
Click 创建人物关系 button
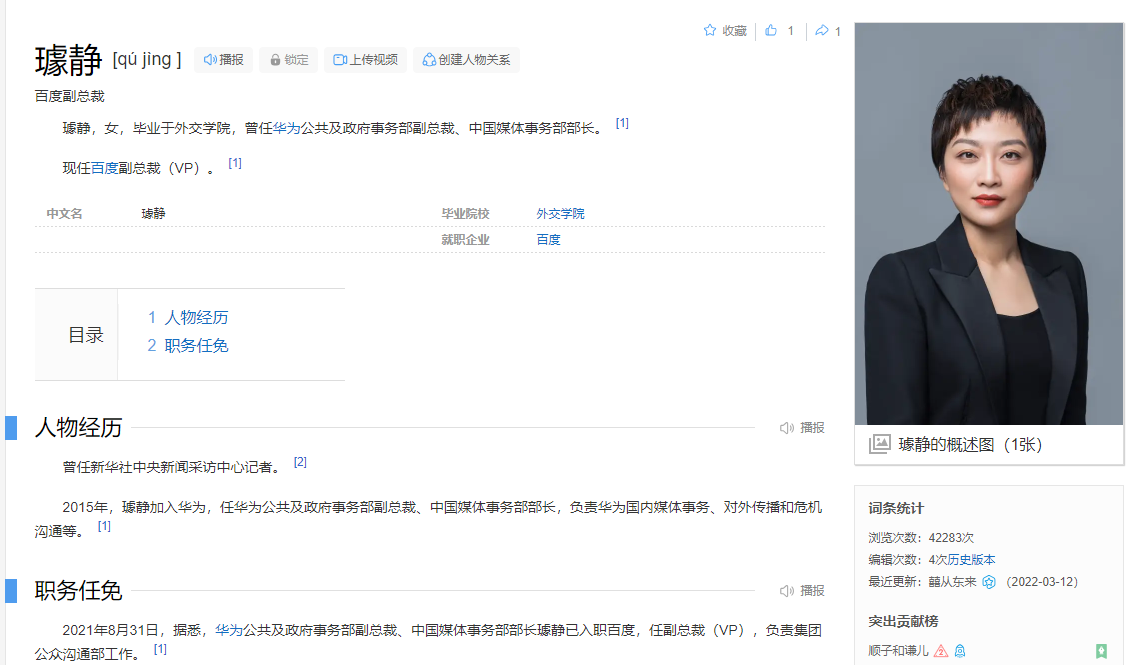[x=467, y=60]
